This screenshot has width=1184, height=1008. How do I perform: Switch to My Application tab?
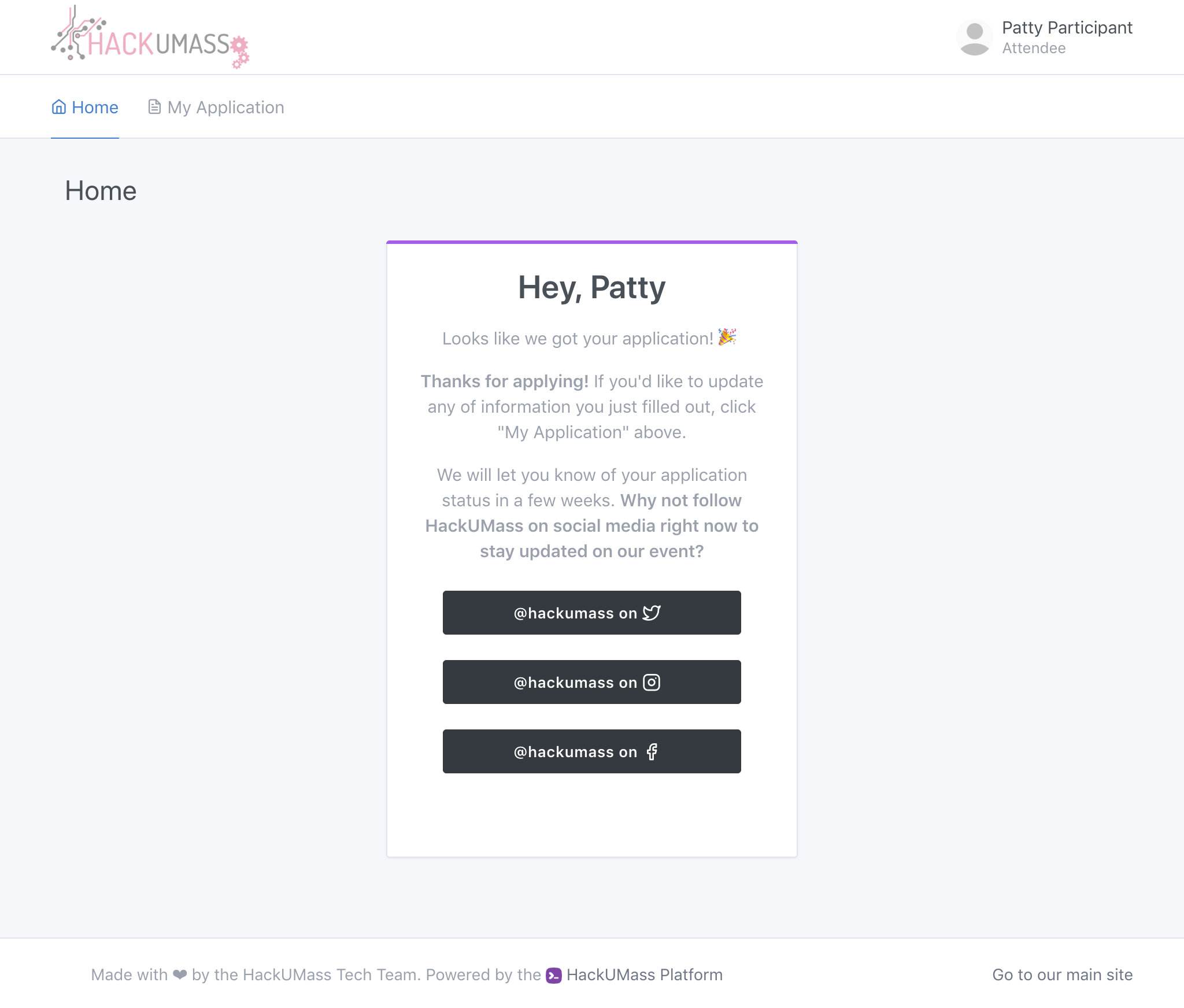[x=216, y=107]
